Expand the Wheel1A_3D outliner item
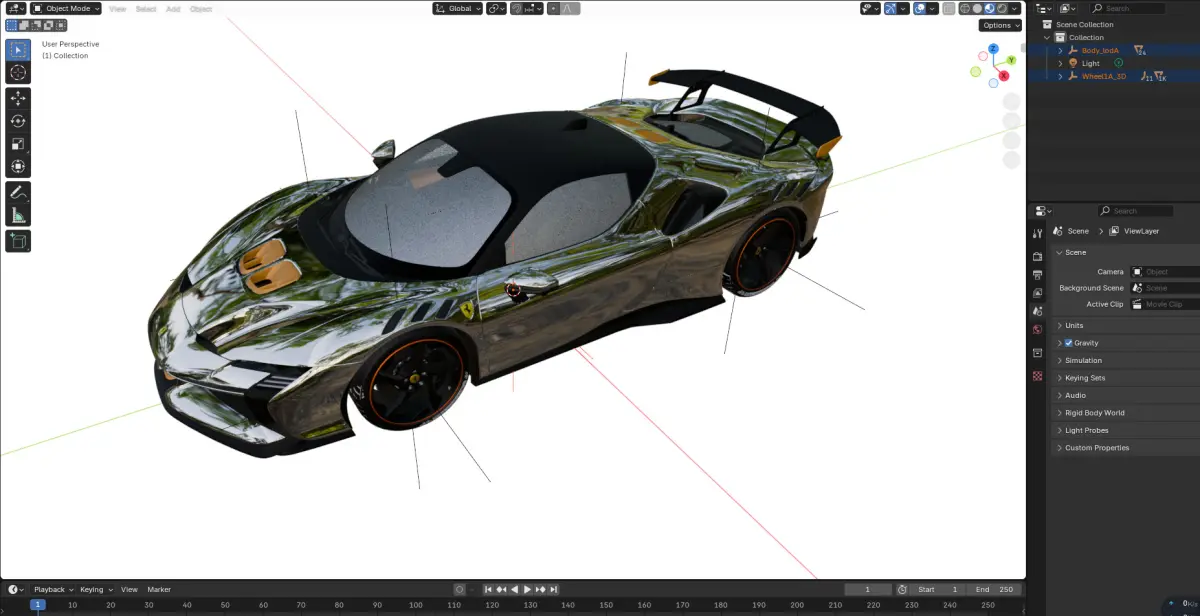This screenshot has height=616, width=1200. pos(1061,76)
